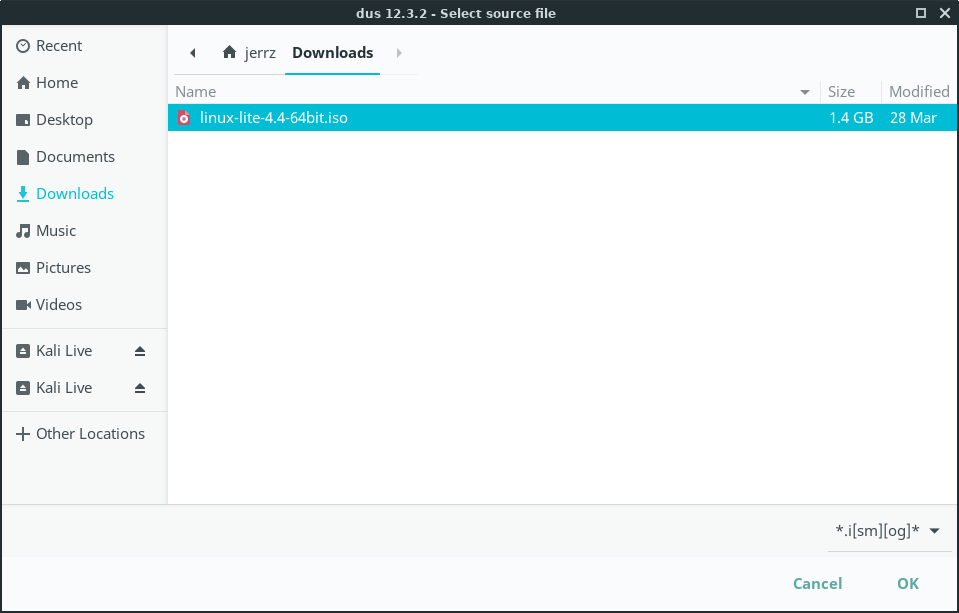The image size is (959, 613).
Task: Open the Pictures folder in sidebar
Action: tap(63, 268)
